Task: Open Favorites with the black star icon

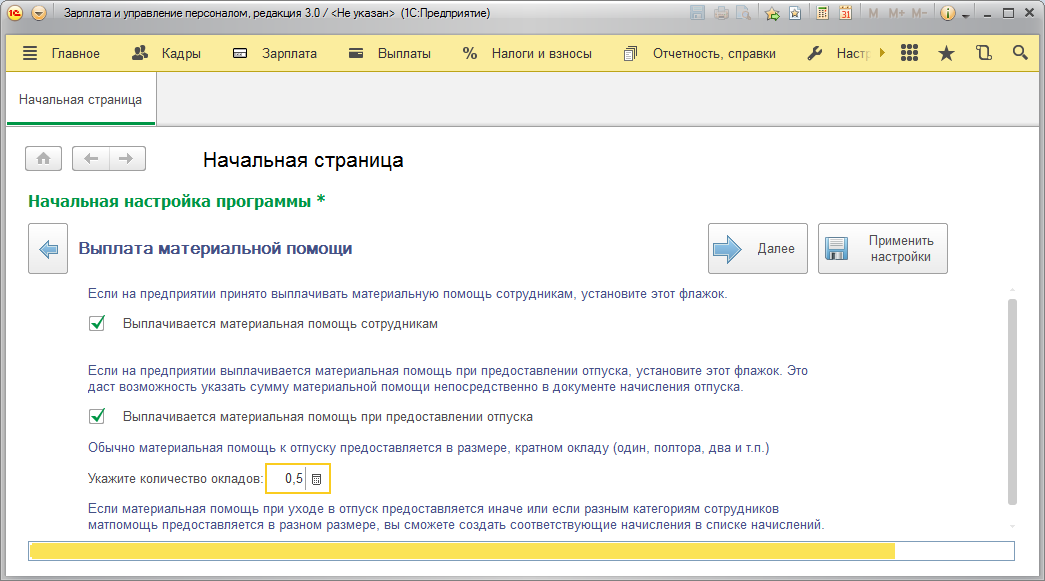Action: [946, 53]
